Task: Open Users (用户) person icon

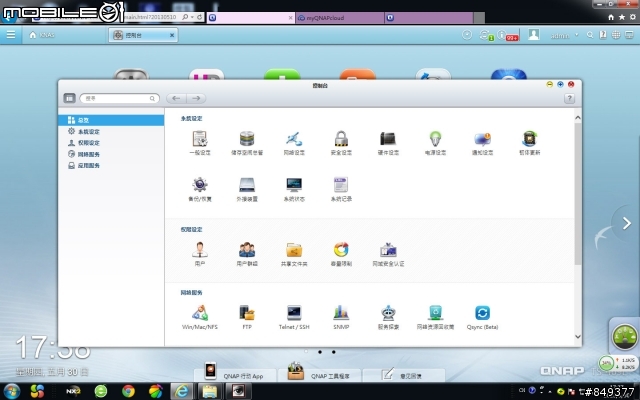Action: coord(200,250)
